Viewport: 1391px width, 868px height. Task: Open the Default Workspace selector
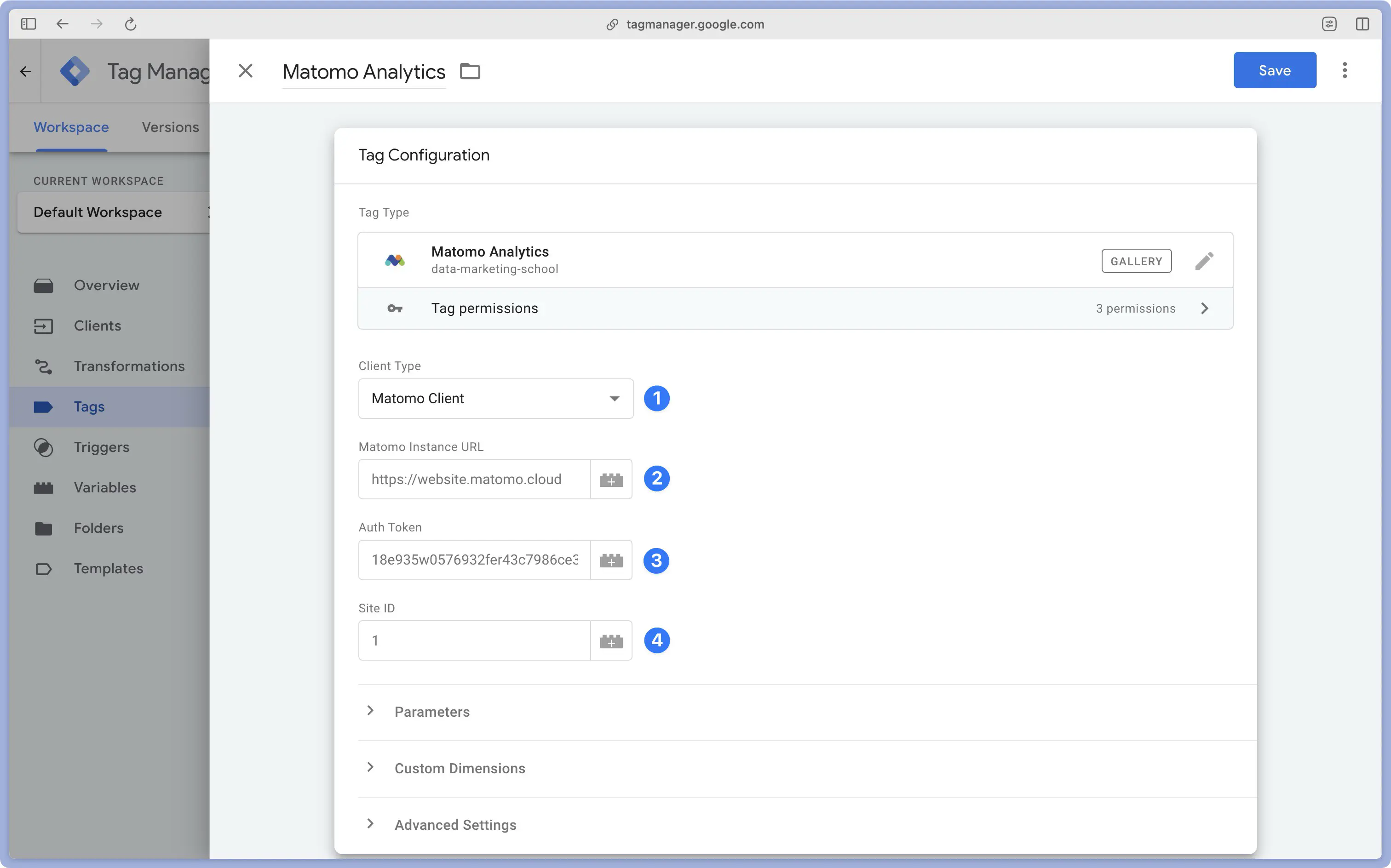113,212
